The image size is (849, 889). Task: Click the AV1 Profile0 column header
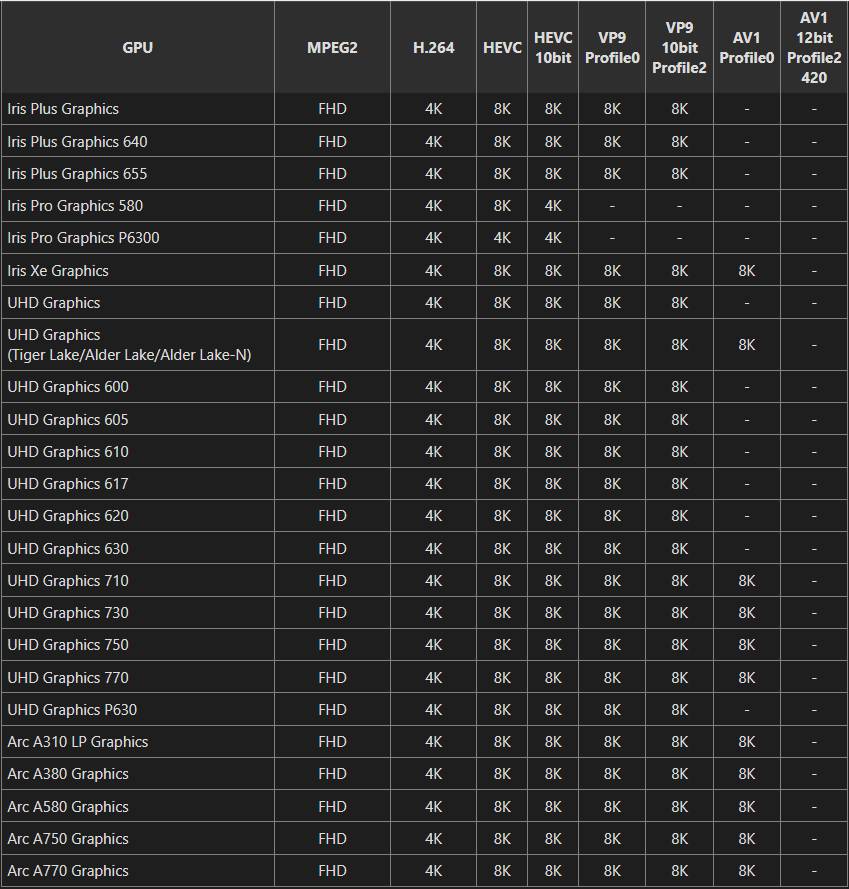[x=746, y=48]
